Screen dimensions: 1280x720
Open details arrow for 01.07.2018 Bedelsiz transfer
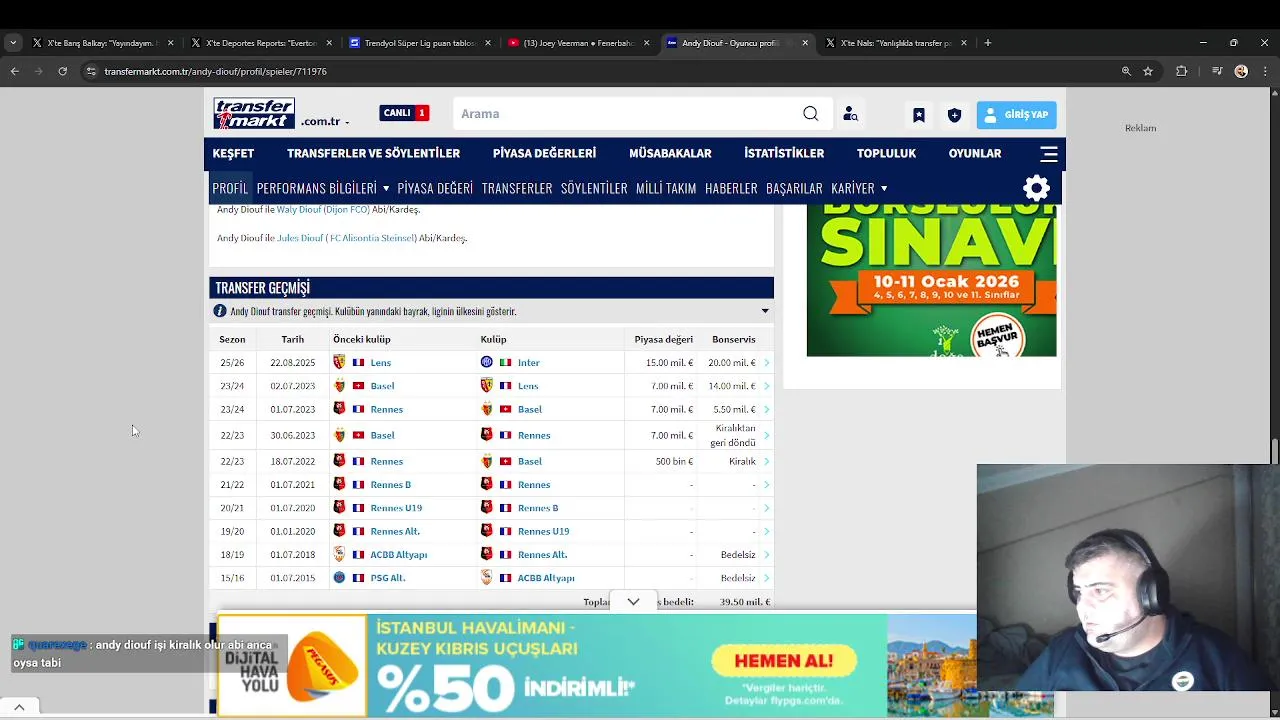click(x=766, y=554)
